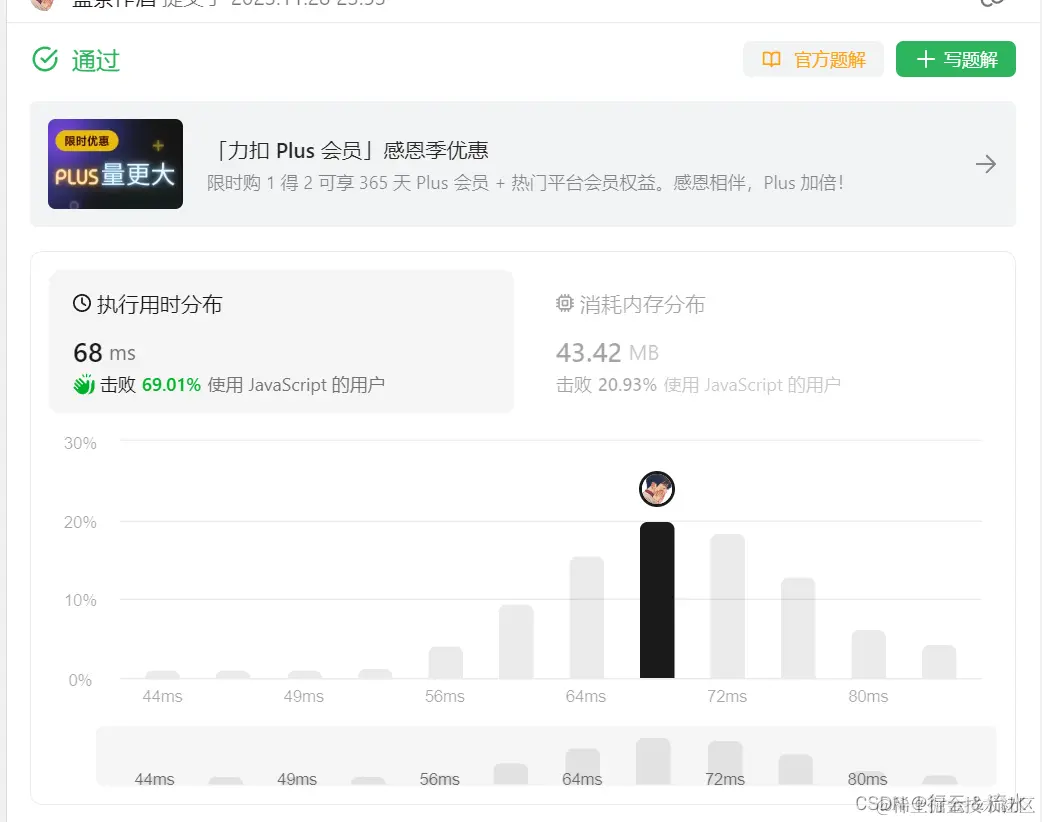
Task: Click the clapping hands icon beside 击败
Action: coord(84,385)
